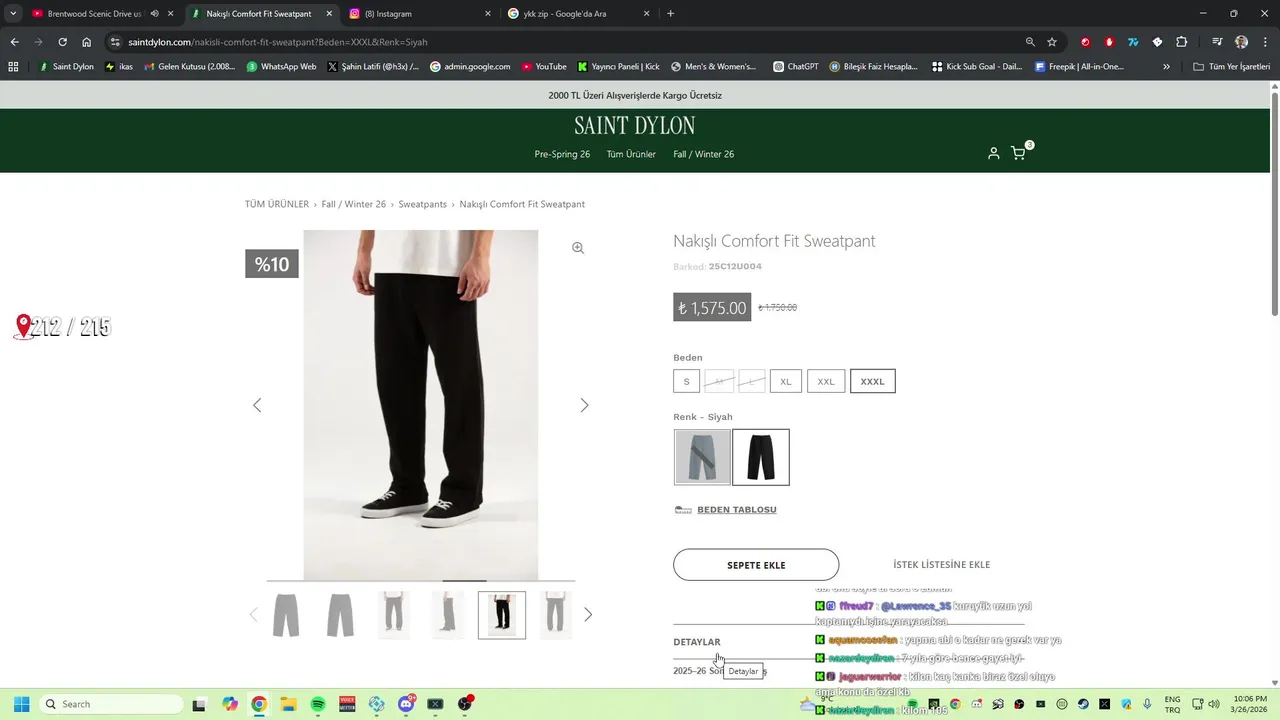Click browser back arrow
The image size is (1280, 720).
[14, 42]
